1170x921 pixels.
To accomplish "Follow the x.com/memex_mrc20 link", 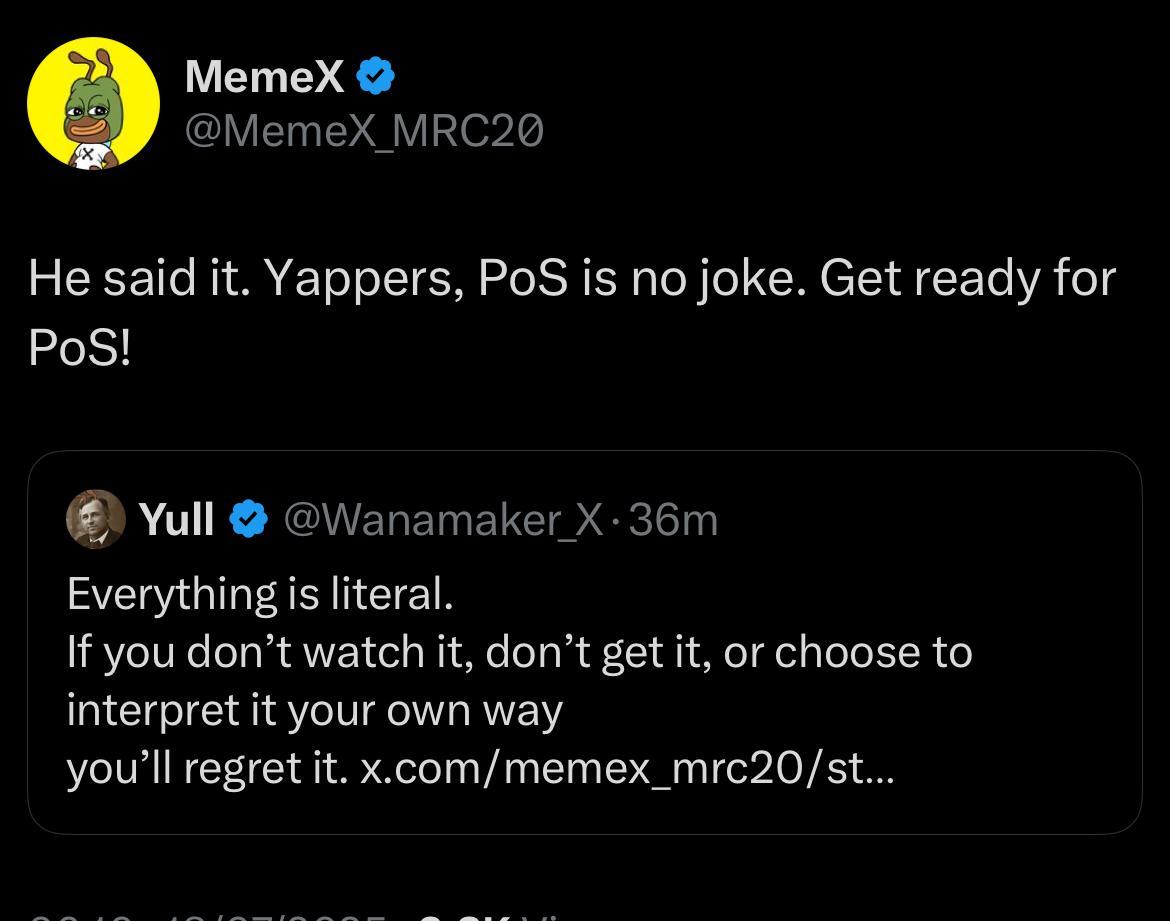I will (628, 768).
